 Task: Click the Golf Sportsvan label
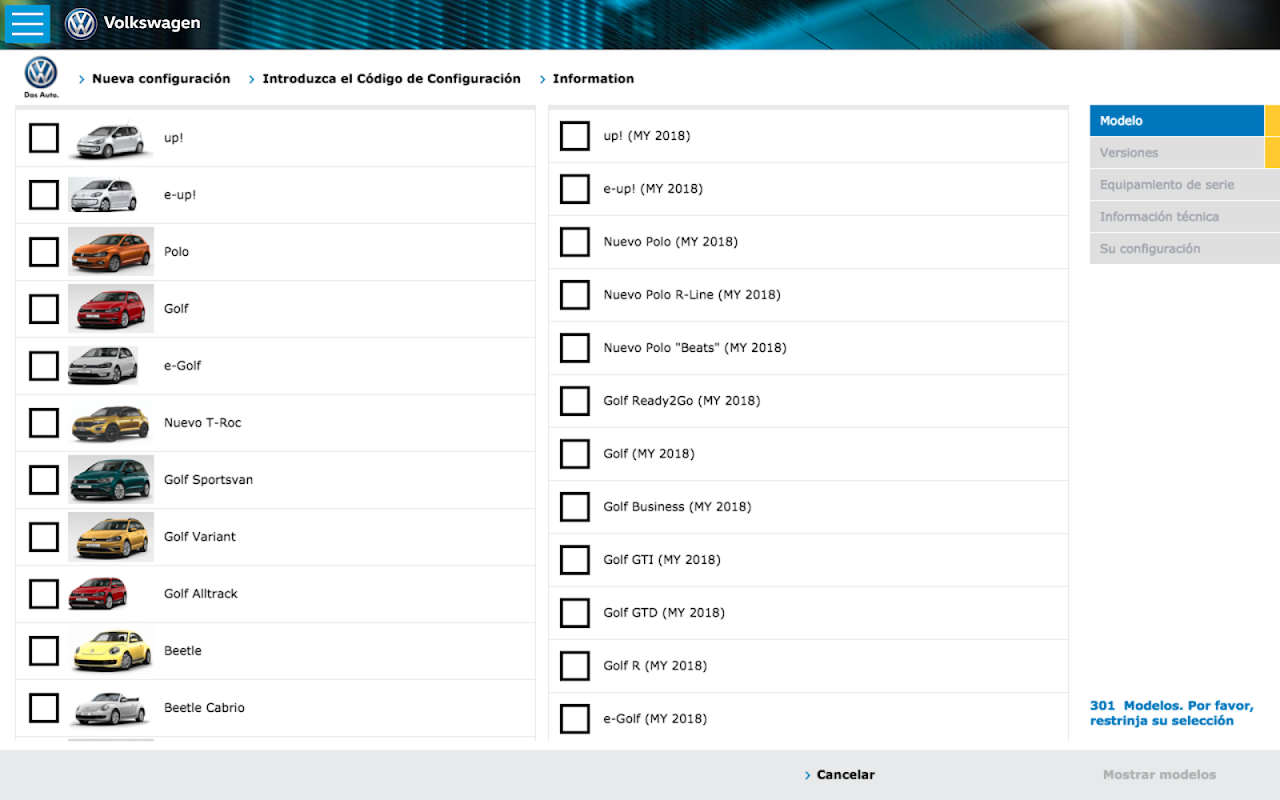tap(208, 480)
